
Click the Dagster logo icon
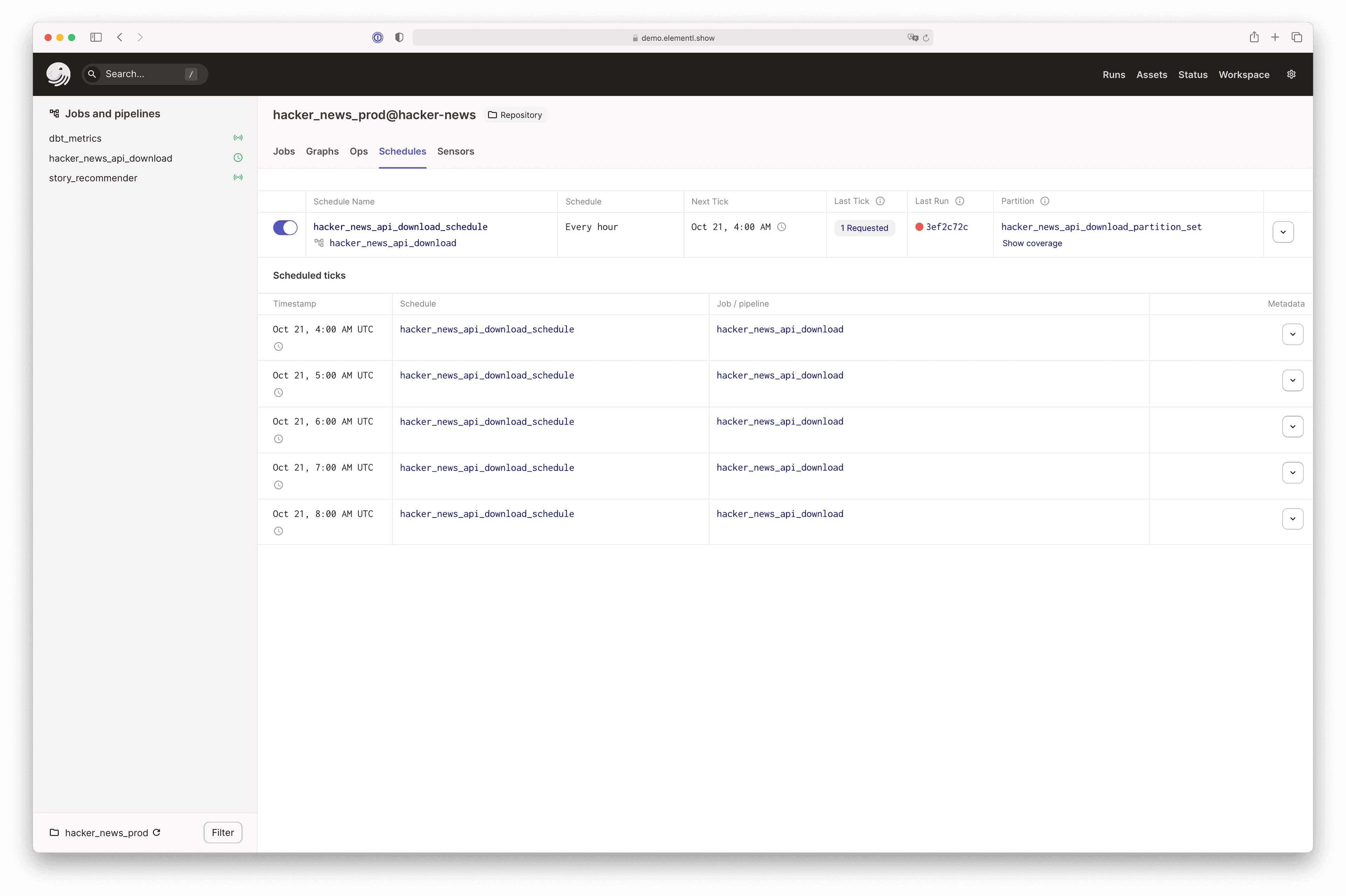[x=58, y=74]
